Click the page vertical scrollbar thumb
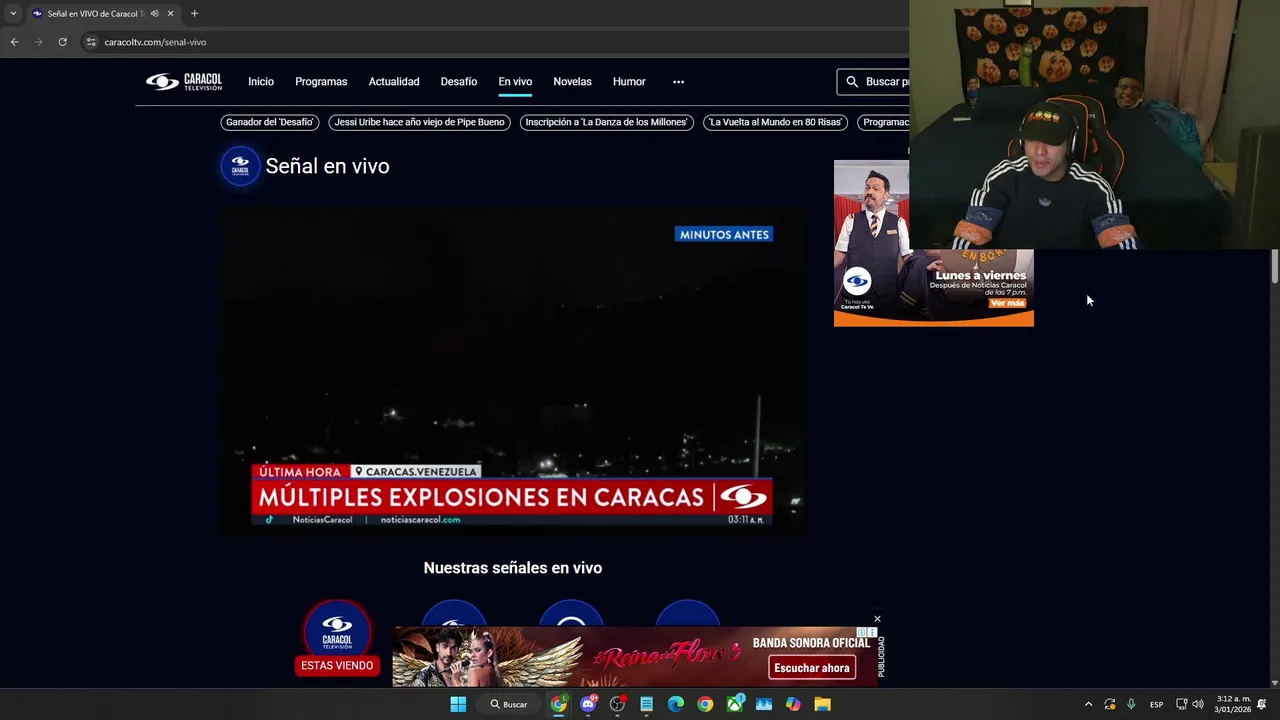This screenshot has width=1280, height=720. 1274,266
